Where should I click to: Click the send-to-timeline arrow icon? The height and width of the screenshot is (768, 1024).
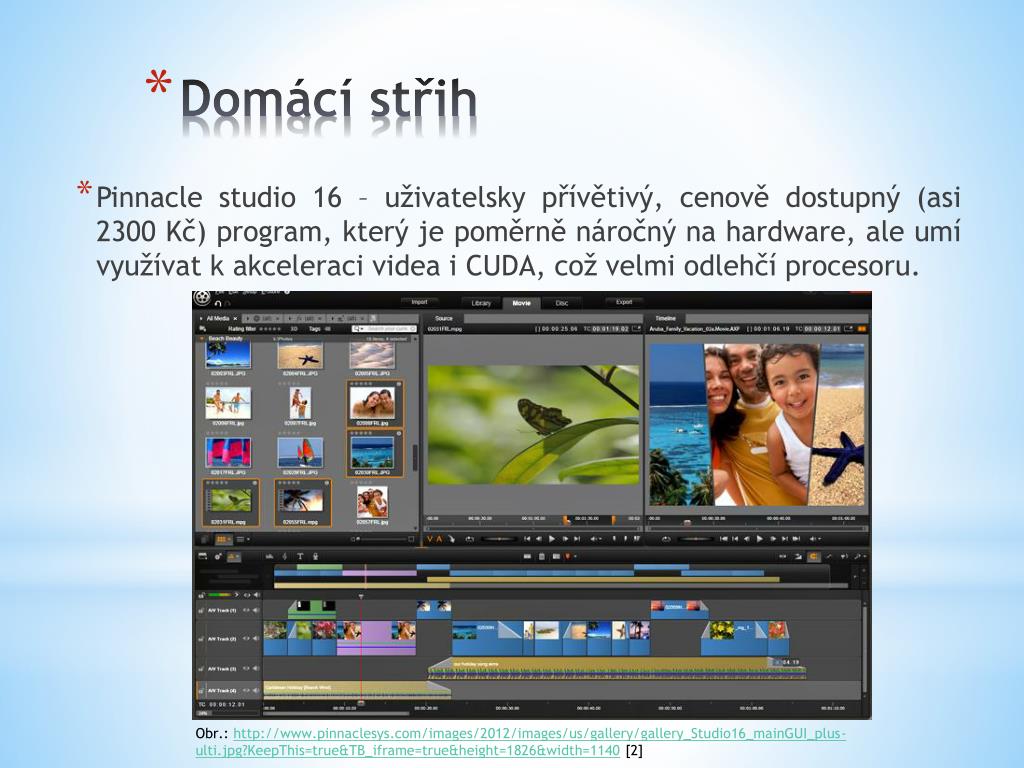(x=451, y=539)
